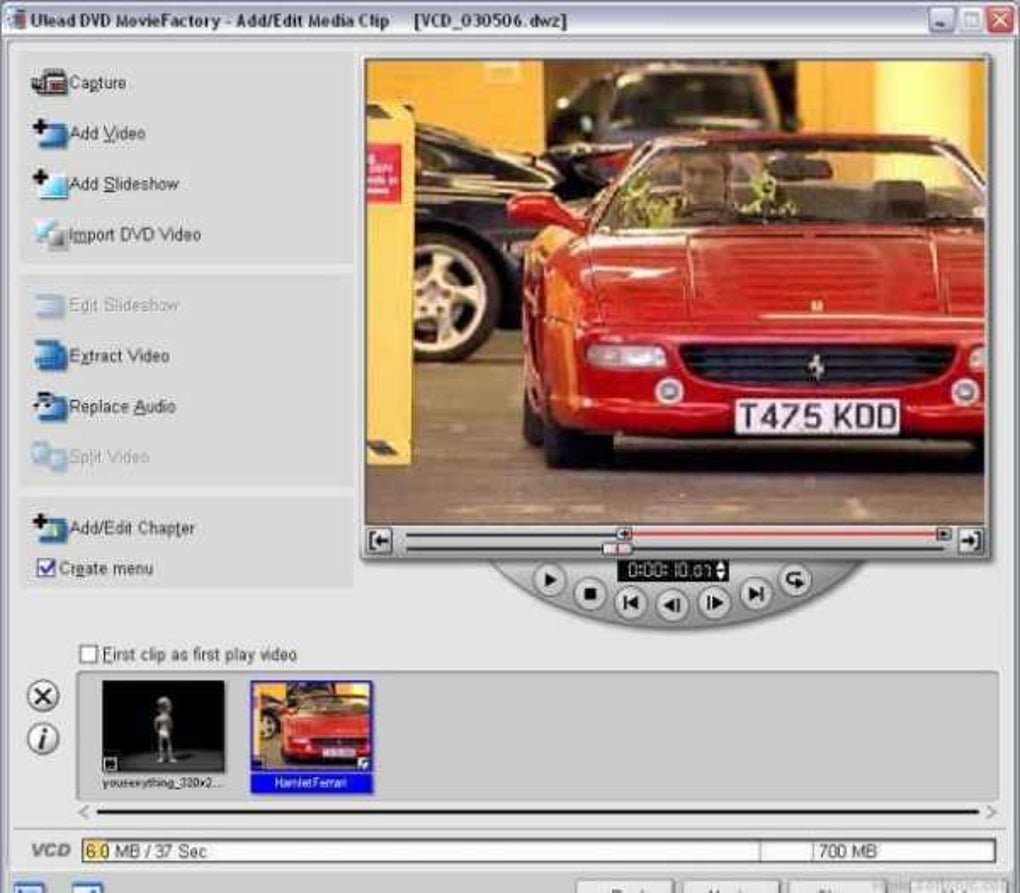Screen dimensions: 1020x893
Task: Click the Add Slideshow icon
Action: click(x=51, y=184)
